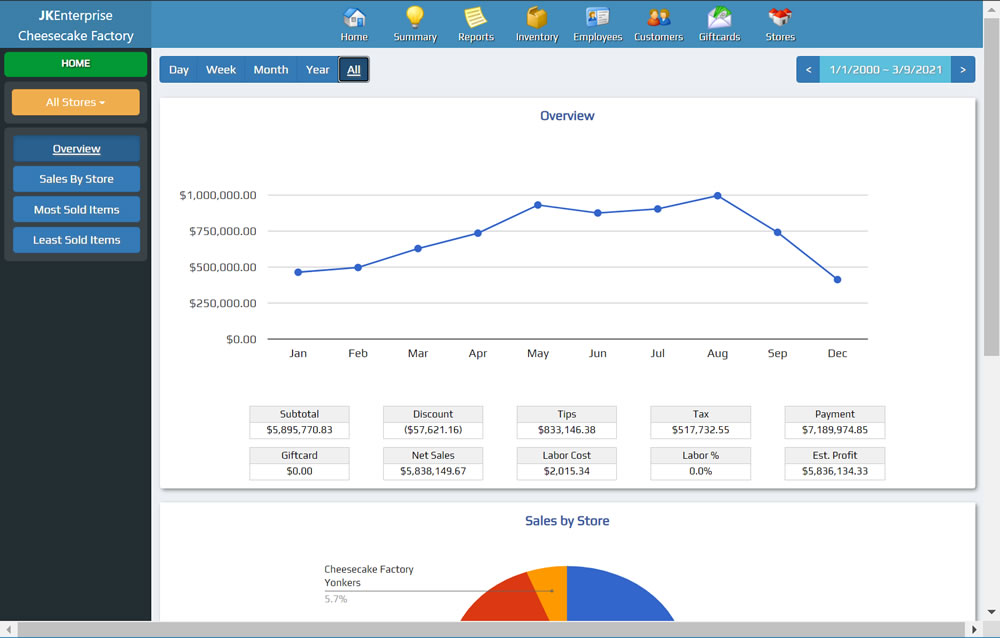This screenshot has height=638, width=1000.
Task: Click the orange pie chart slice
Action: coord(552,593)
